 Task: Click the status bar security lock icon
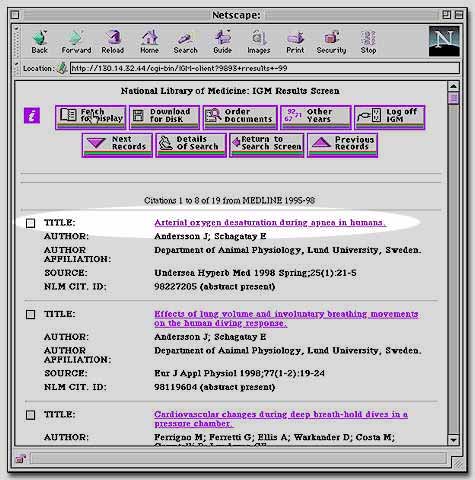pos(20,459)
